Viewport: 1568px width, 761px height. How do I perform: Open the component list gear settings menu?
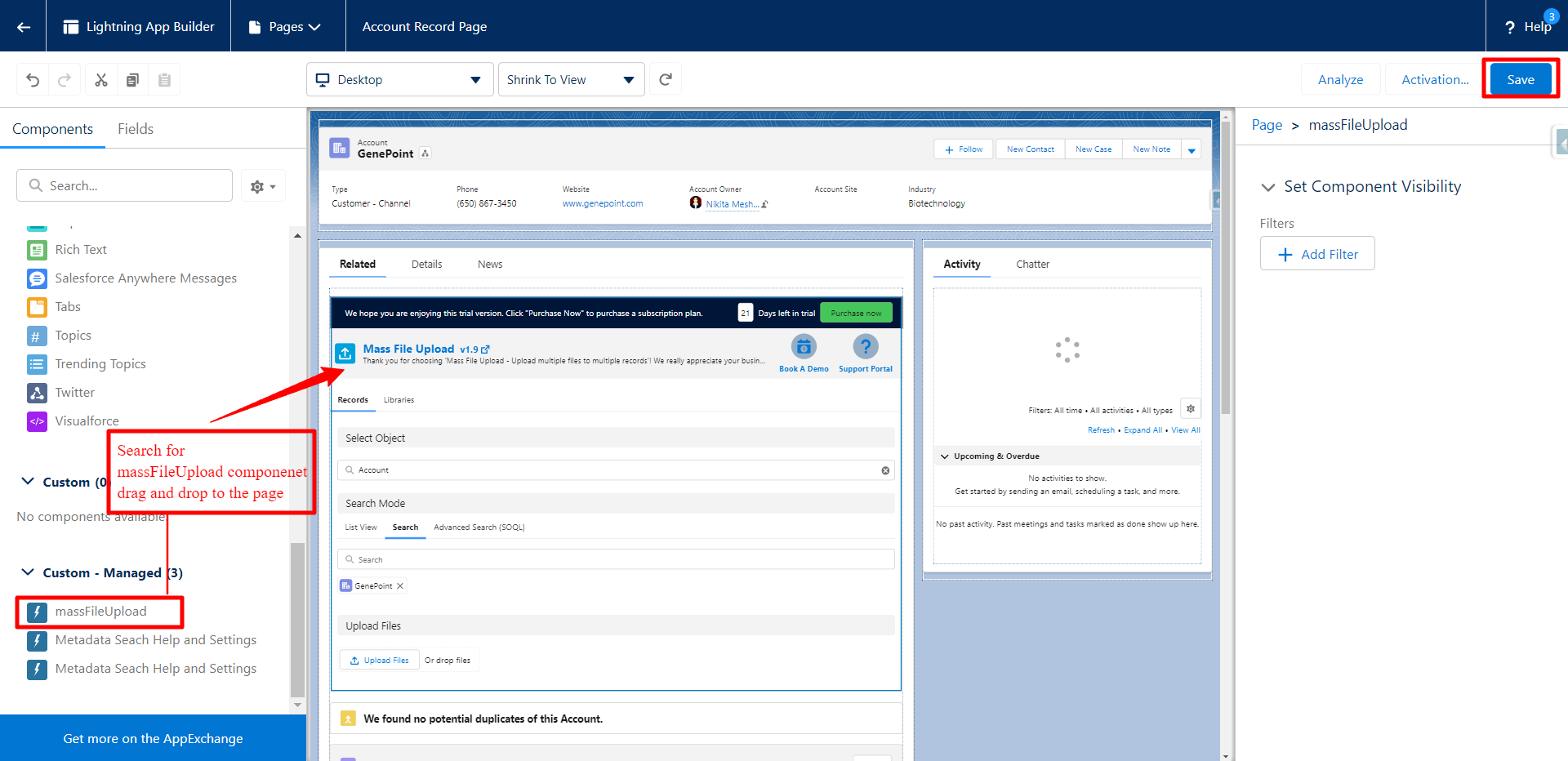[263, 186]
